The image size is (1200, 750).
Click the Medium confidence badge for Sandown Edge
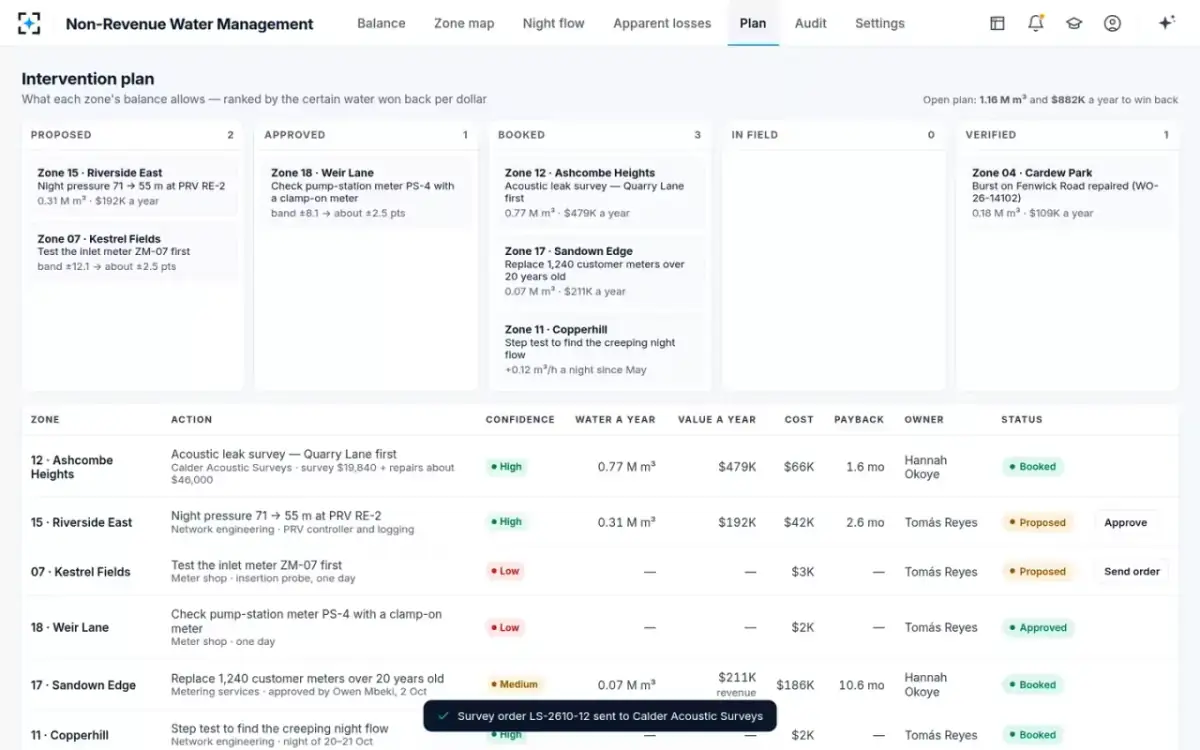point(515,685)
